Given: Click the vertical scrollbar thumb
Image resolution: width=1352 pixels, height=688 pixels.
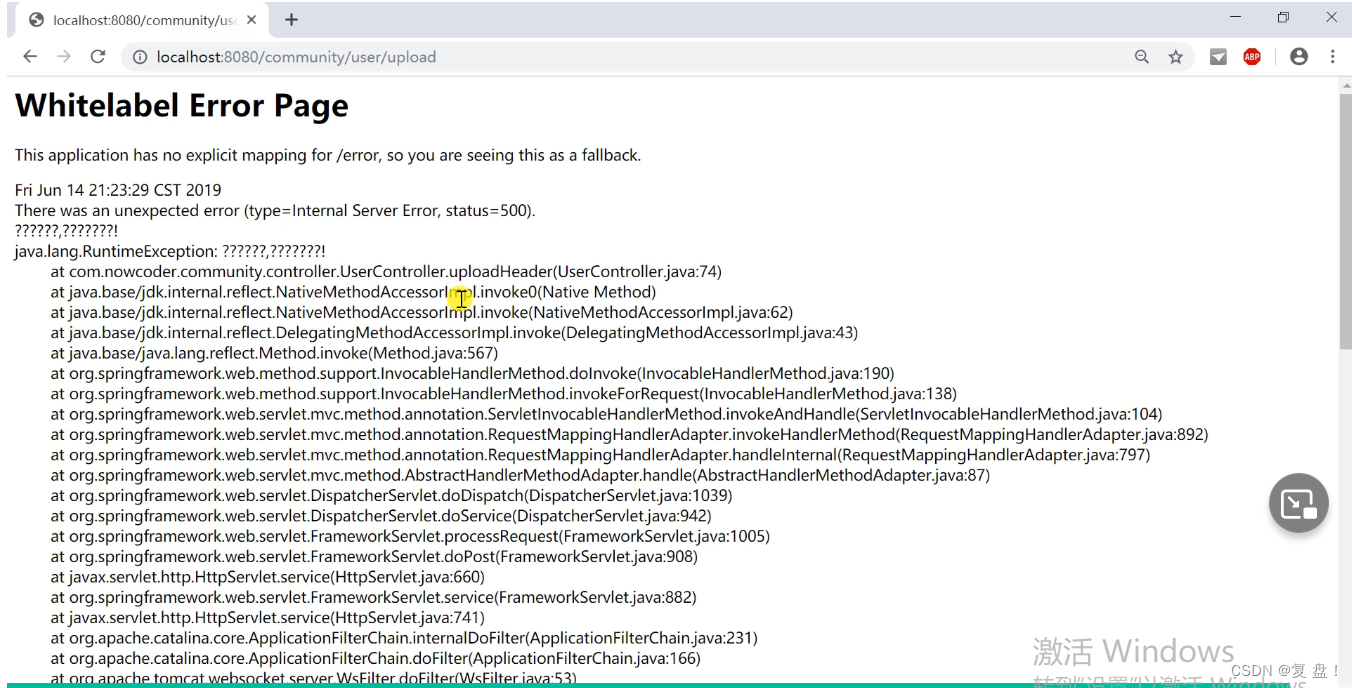Looking at the screenshot, I should pyautogui.click(x=1345, y=221).
